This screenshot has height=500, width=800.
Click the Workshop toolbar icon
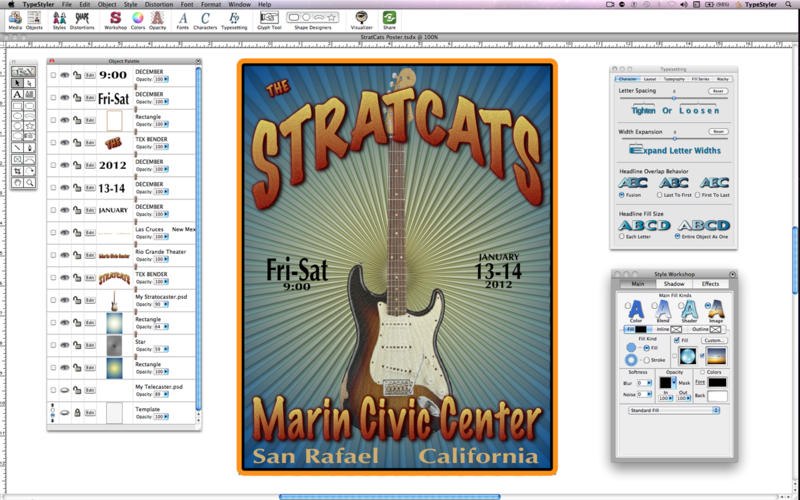tap(115, 18)
